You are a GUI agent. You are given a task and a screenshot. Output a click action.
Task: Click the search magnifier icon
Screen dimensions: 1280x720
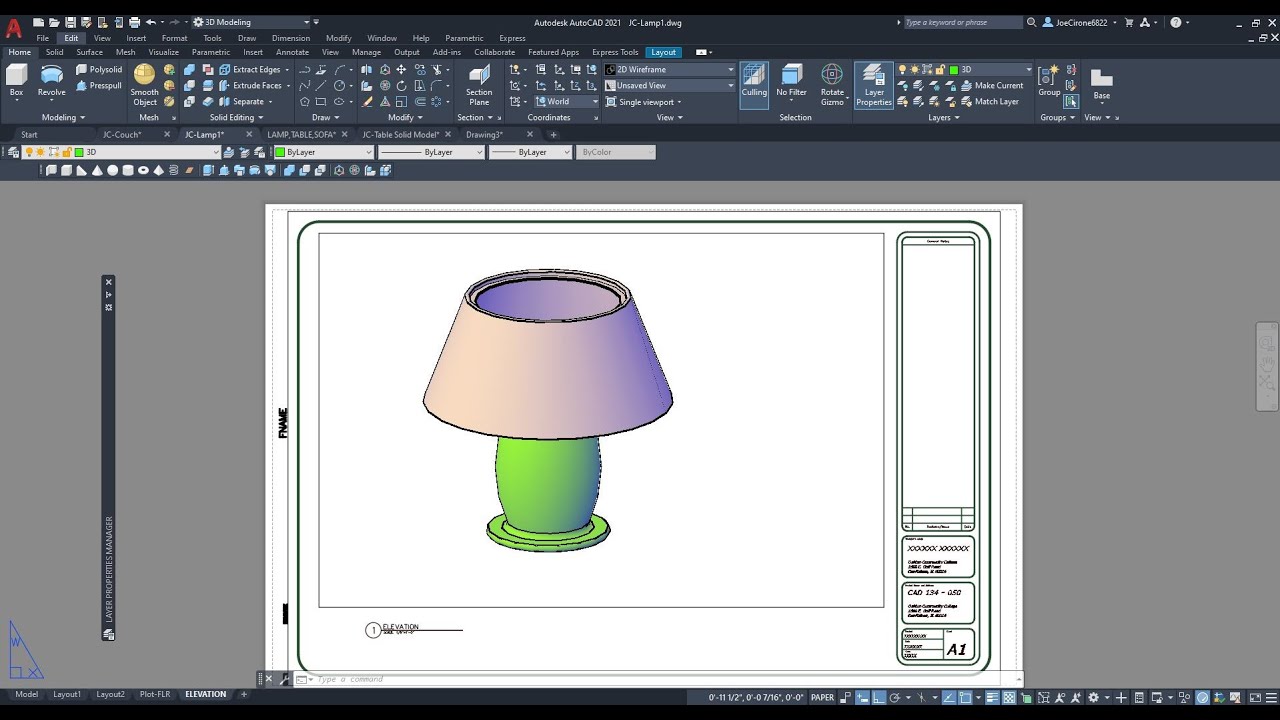click(x=1031, y=22)
